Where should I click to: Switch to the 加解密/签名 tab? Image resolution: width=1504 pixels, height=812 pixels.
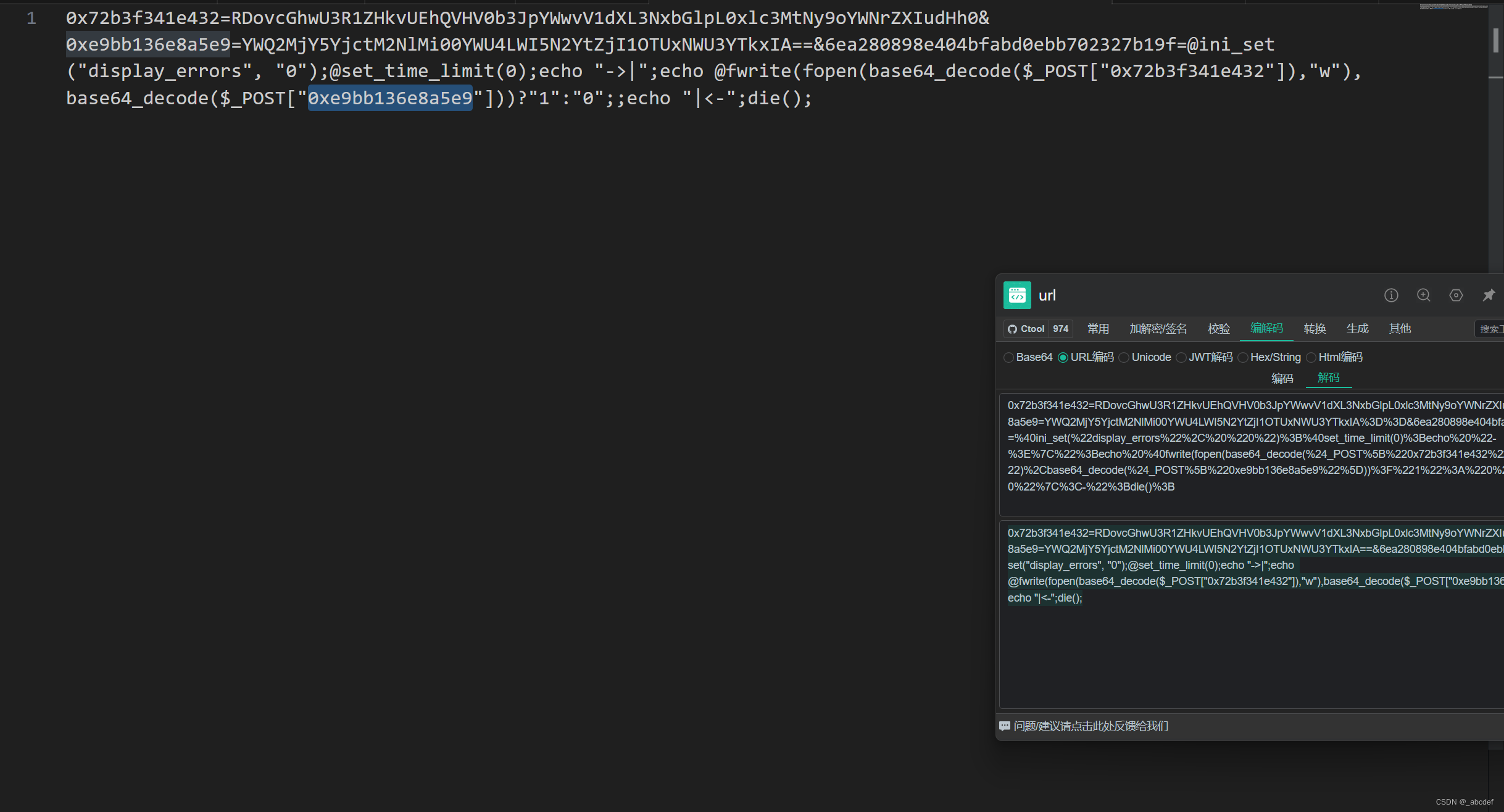point(1158,329)
